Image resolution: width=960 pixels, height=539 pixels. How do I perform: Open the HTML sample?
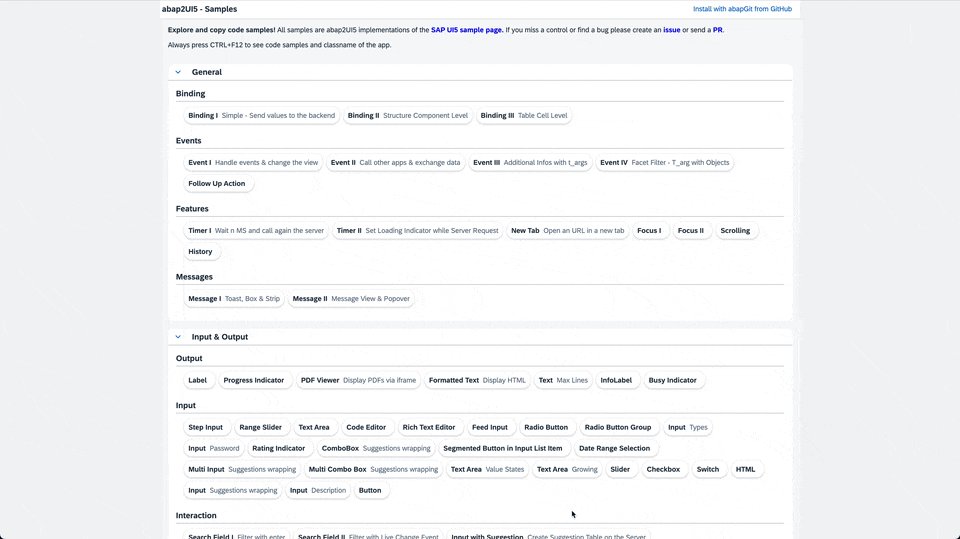(x=745, y=469)
